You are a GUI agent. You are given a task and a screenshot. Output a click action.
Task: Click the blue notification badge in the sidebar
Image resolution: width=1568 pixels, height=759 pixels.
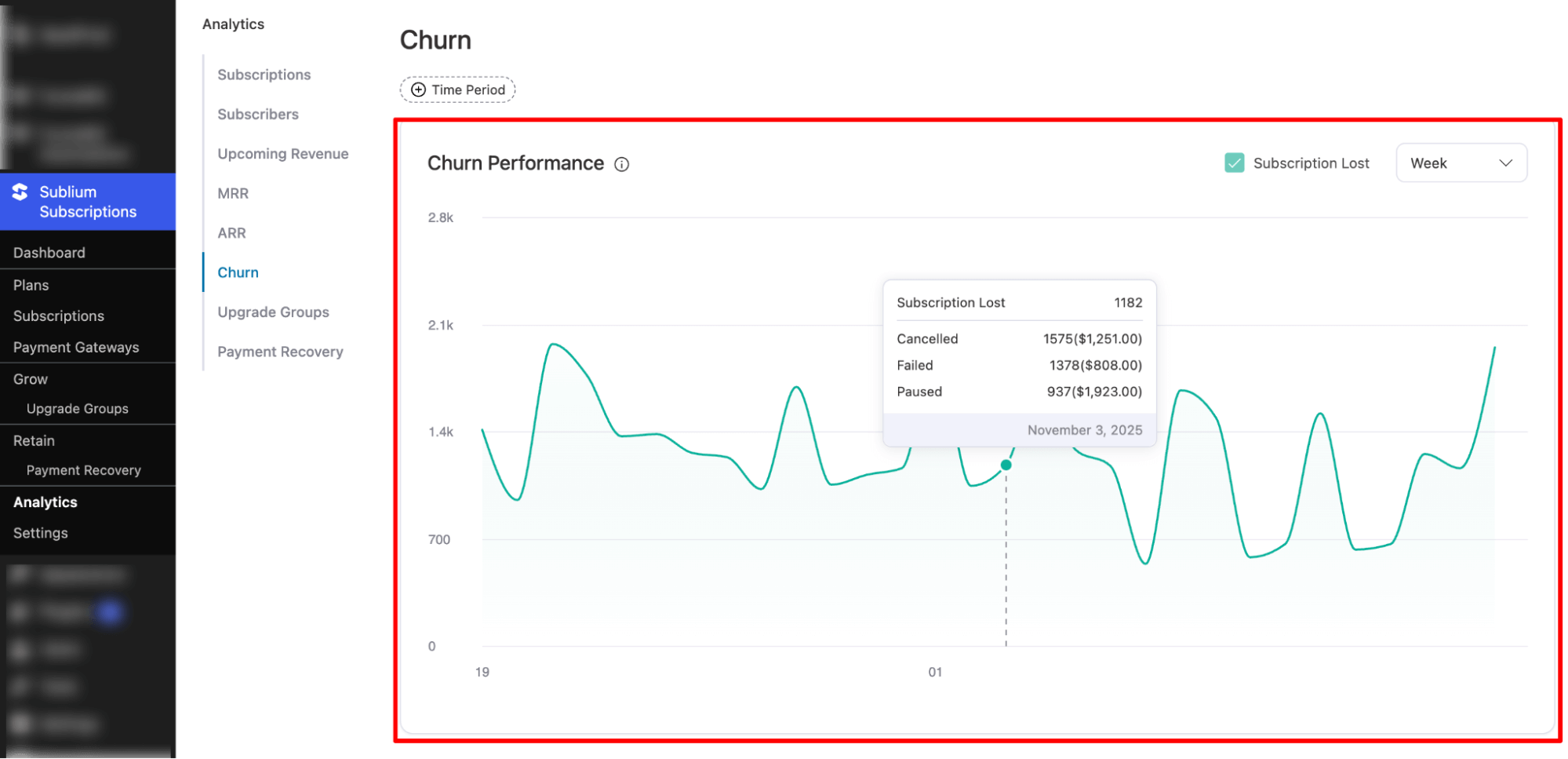pyautogui.click(x=110, y=612)
